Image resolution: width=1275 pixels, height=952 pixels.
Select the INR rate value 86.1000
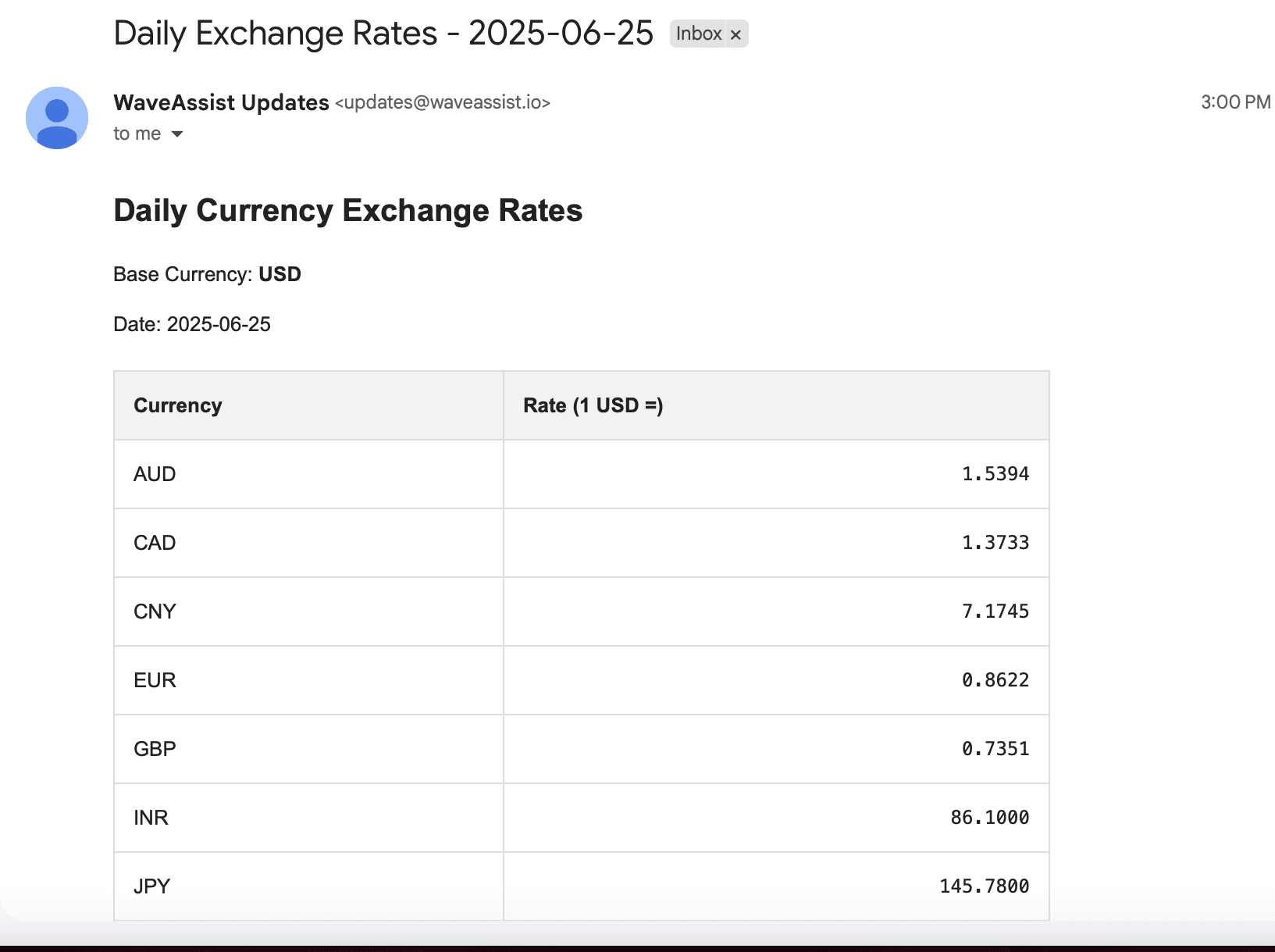(x=990, y=818)
